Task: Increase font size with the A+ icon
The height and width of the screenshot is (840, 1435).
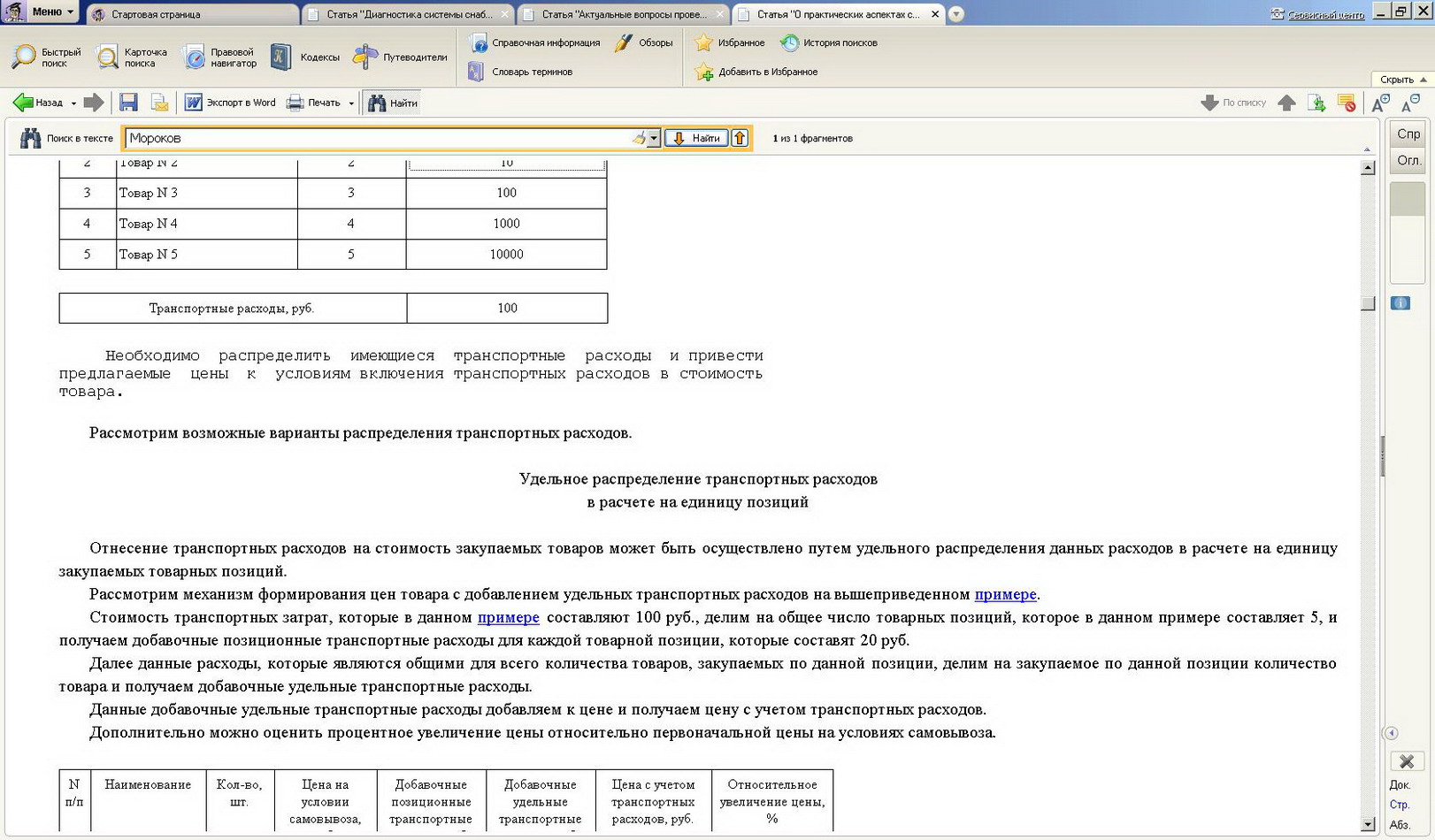Action: [1380, 103]
